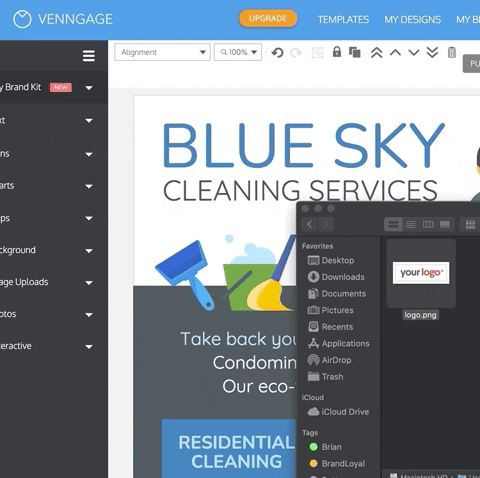Image resolution: width=480 pixels, height=478 pixels.
Task: Open the hamburger sidebar menu
Action: click(89, 56)
